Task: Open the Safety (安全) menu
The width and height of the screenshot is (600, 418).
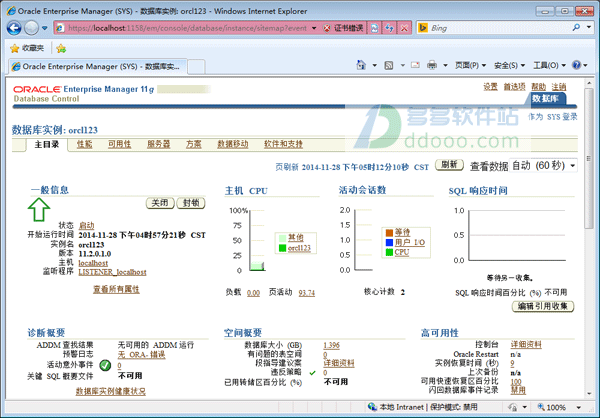Action: click(509, 65)
